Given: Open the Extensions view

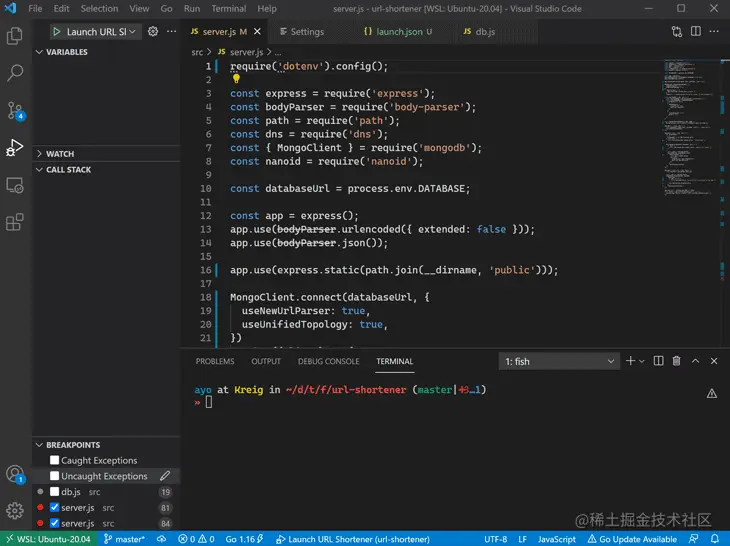Looking at the screenshot, I should click(x=14, y=222).
